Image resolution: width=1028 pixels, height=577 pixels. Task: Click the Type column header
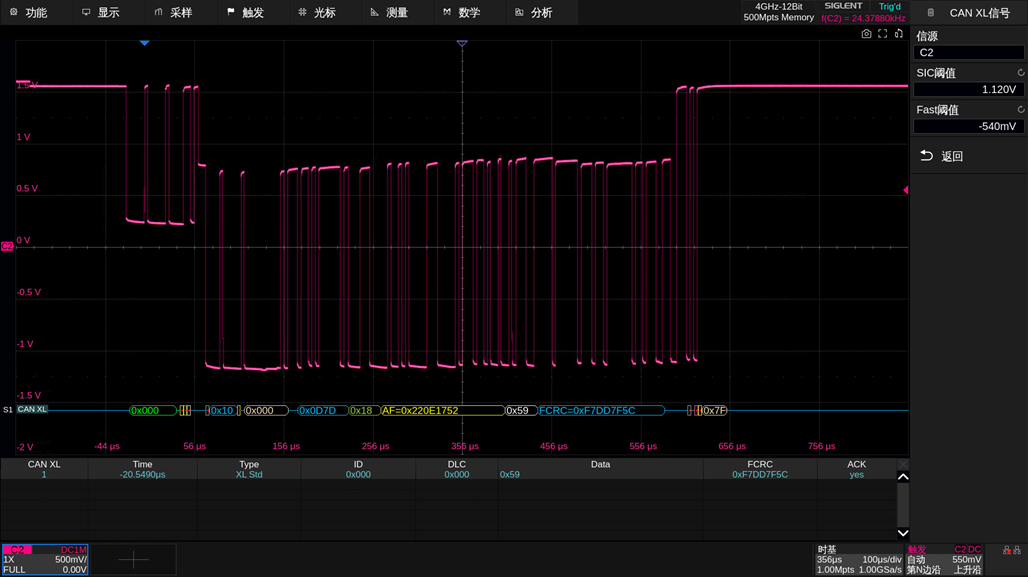point(249,464)
